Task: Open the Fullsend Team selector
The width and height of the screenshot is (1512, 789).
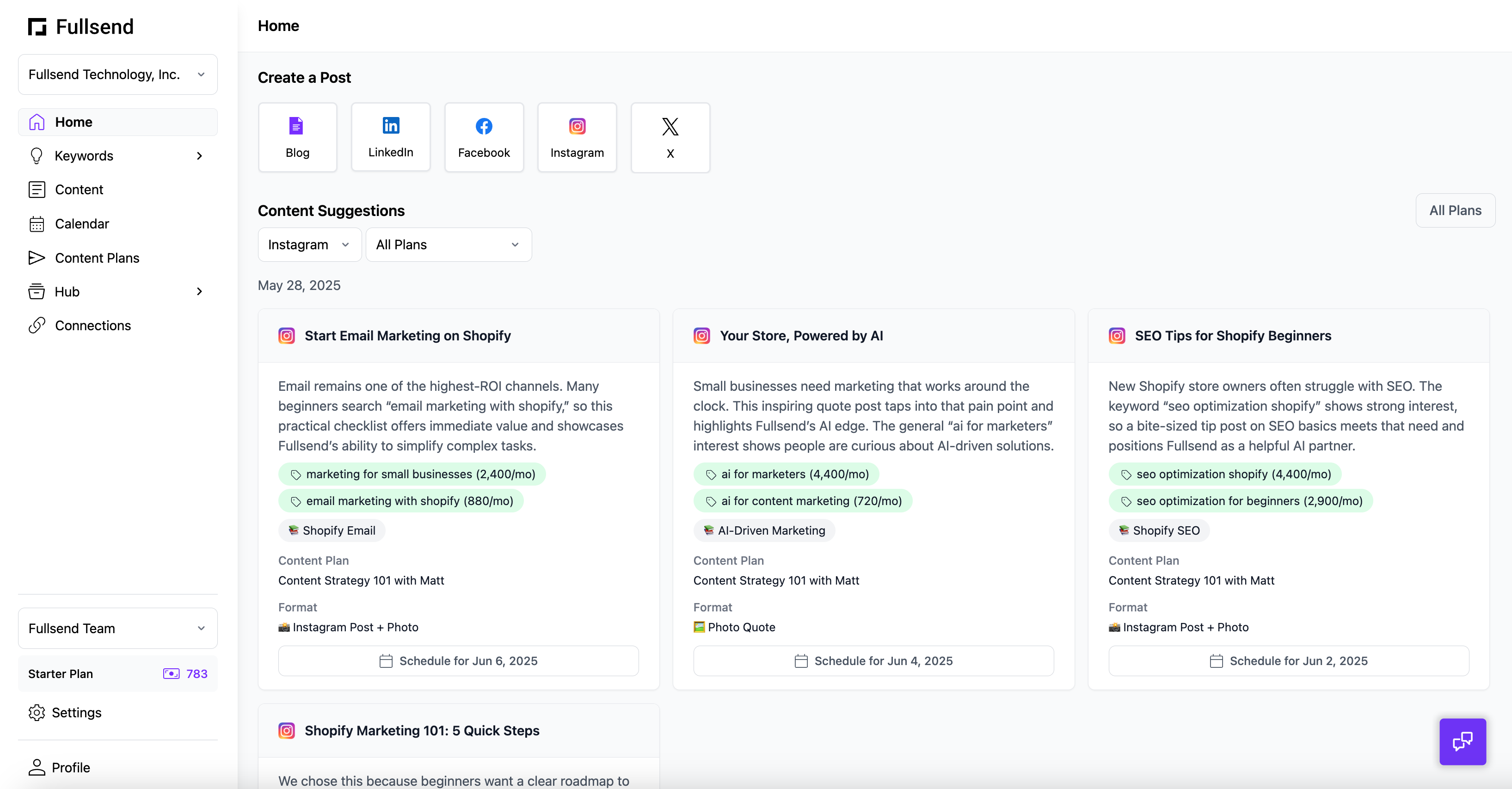Action: [117, 628]
